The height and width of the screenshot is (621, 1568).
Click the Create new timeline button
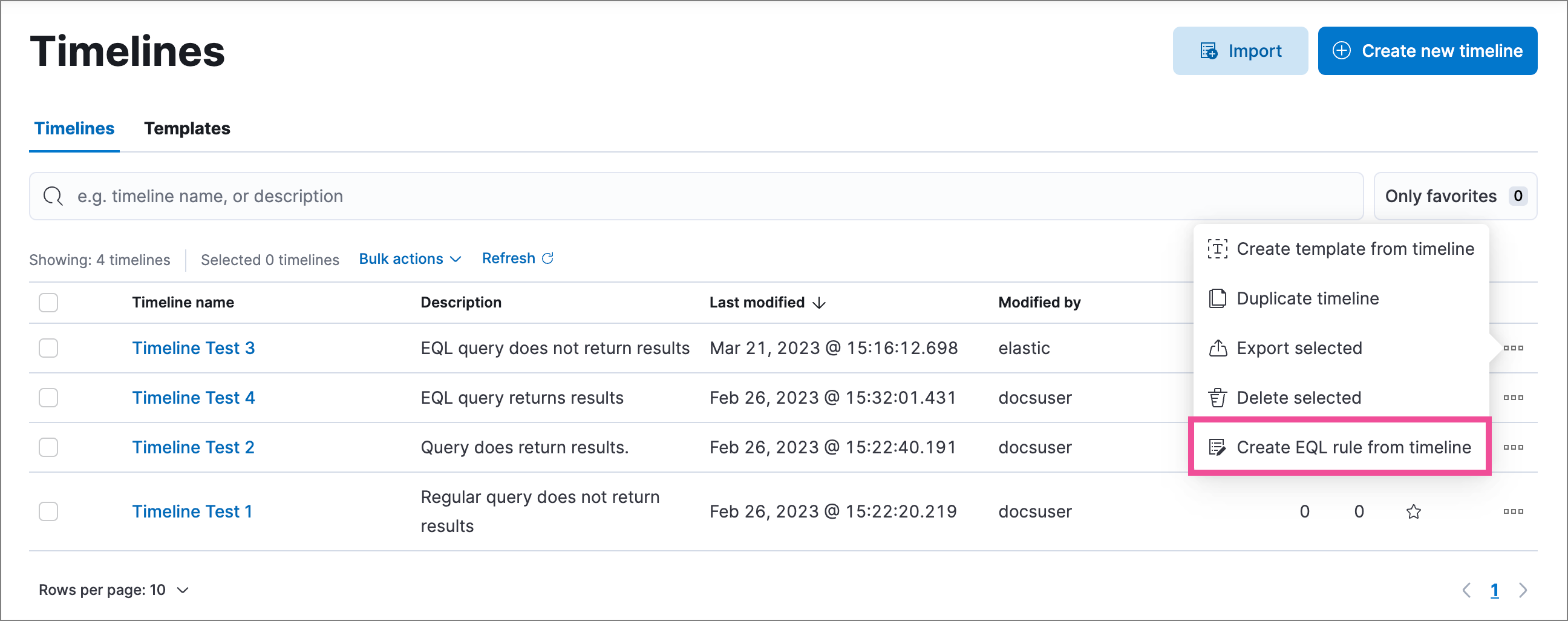(x=1428, y=50)
